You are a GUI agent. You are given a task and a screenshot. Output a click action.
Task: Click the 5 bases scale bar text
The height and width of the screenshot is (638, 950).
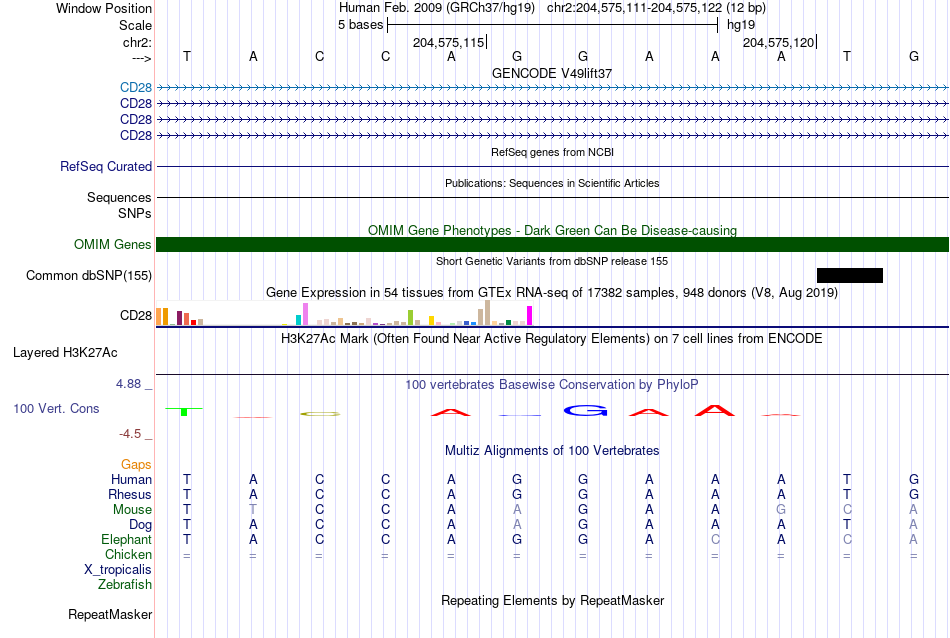pos(360,25)
